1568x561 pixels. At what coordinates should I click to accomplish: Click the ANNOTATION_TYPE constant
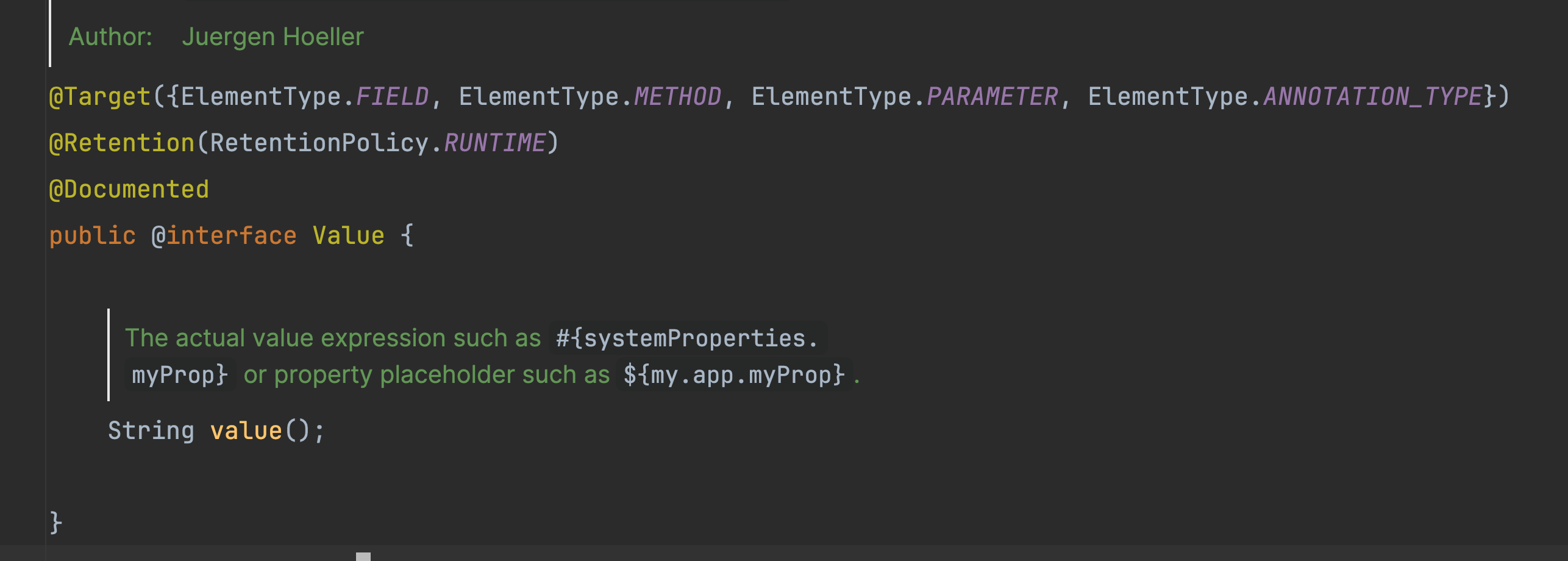tap(1373, 96)
